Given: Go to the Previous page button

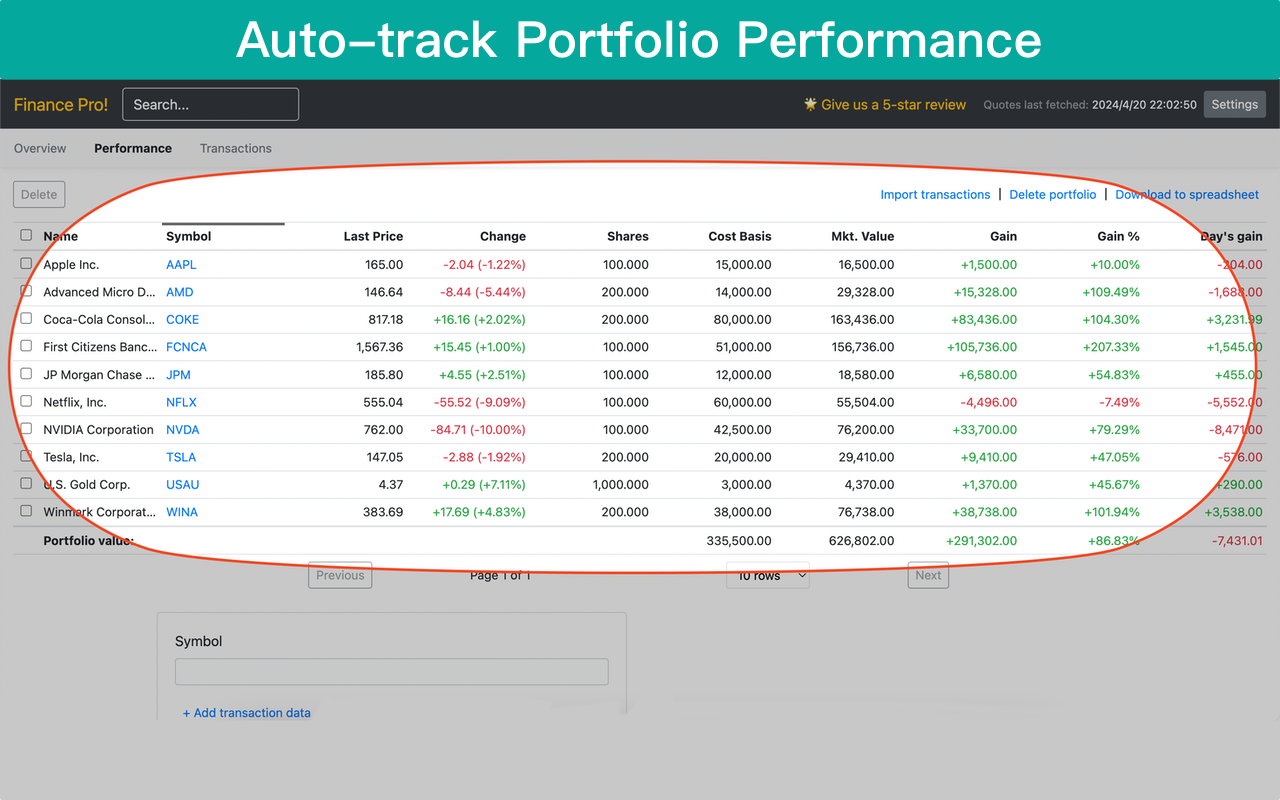Looking at the screenshot, I should tap(340, 575).
